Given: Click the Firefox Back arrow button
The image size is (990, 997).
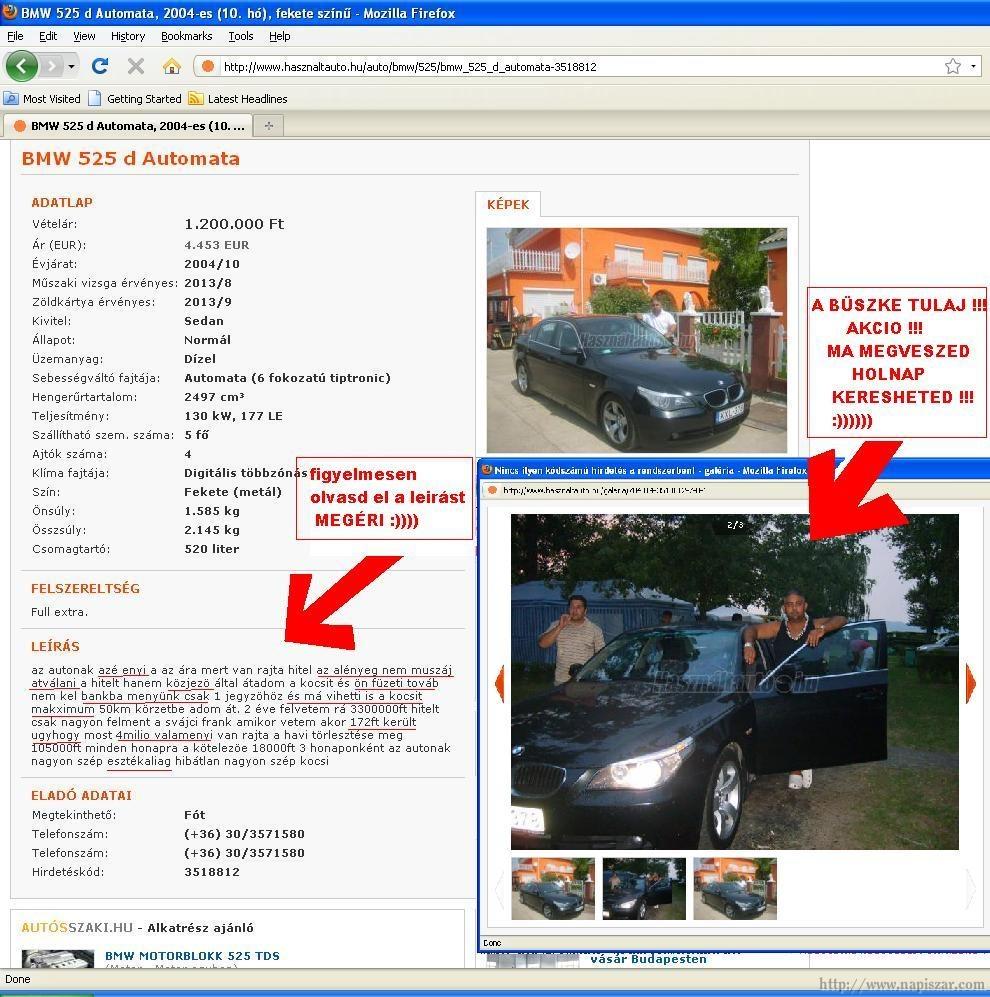Looking at the screenshot, I should [x=22, y=65].
